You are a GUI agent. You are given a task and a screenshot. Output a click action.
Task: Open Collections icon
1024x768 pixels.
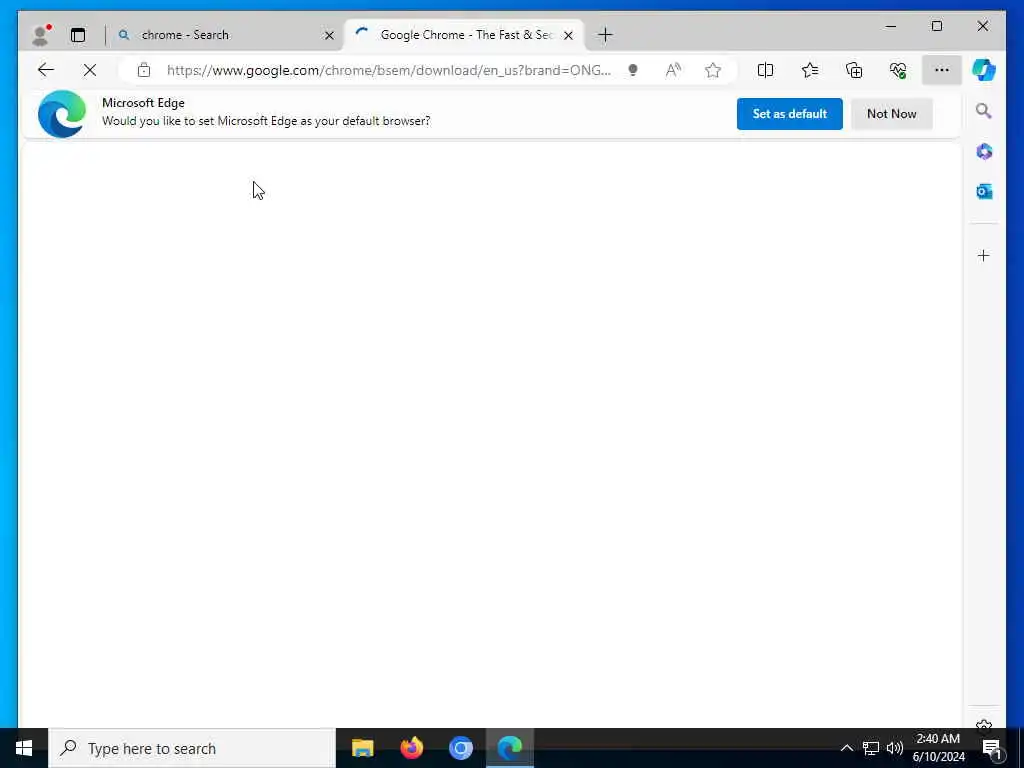pos(854,70)
